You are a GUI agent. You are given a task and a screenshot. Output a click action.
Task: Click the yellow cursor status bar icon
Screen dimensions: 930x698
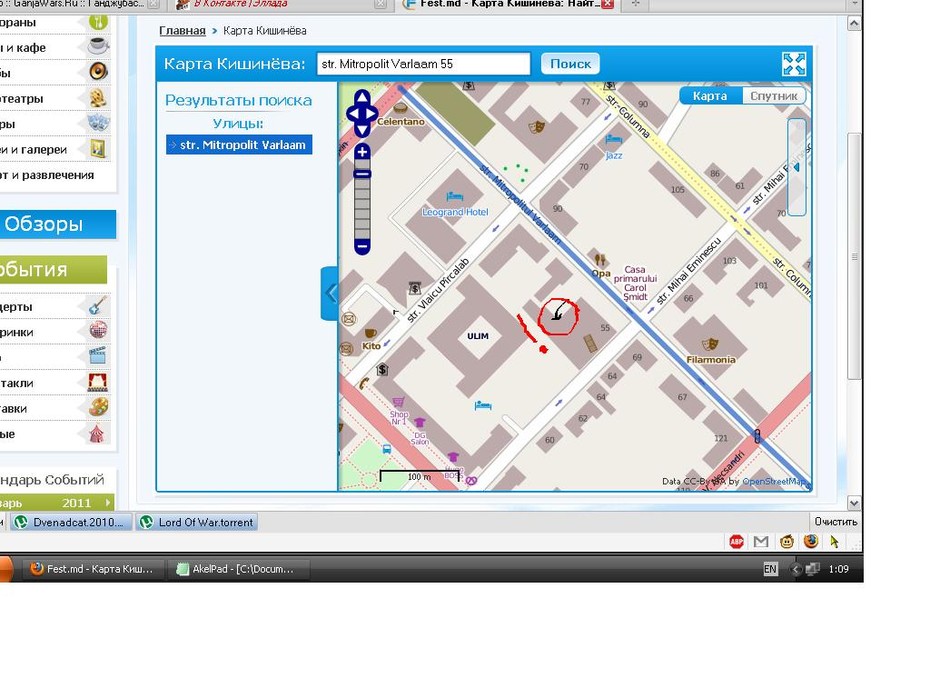(x=835, y=541)
